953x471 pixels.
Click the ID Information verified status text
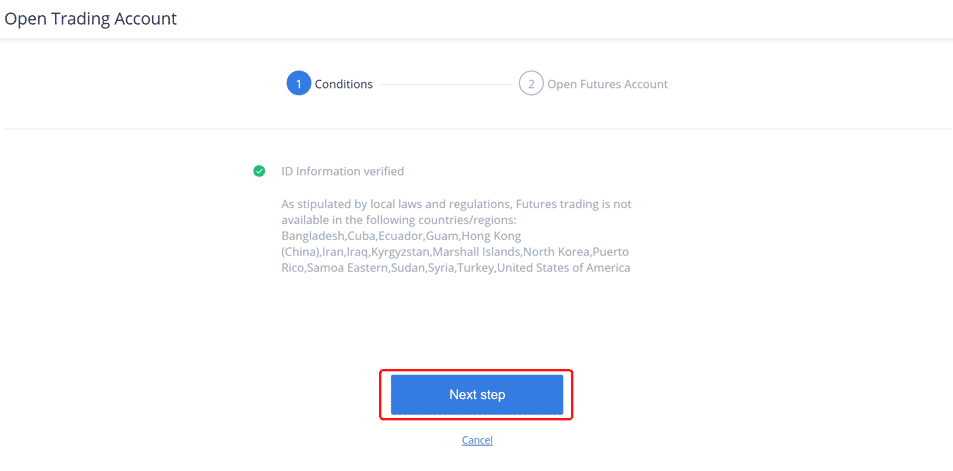[x=343, y=171]
